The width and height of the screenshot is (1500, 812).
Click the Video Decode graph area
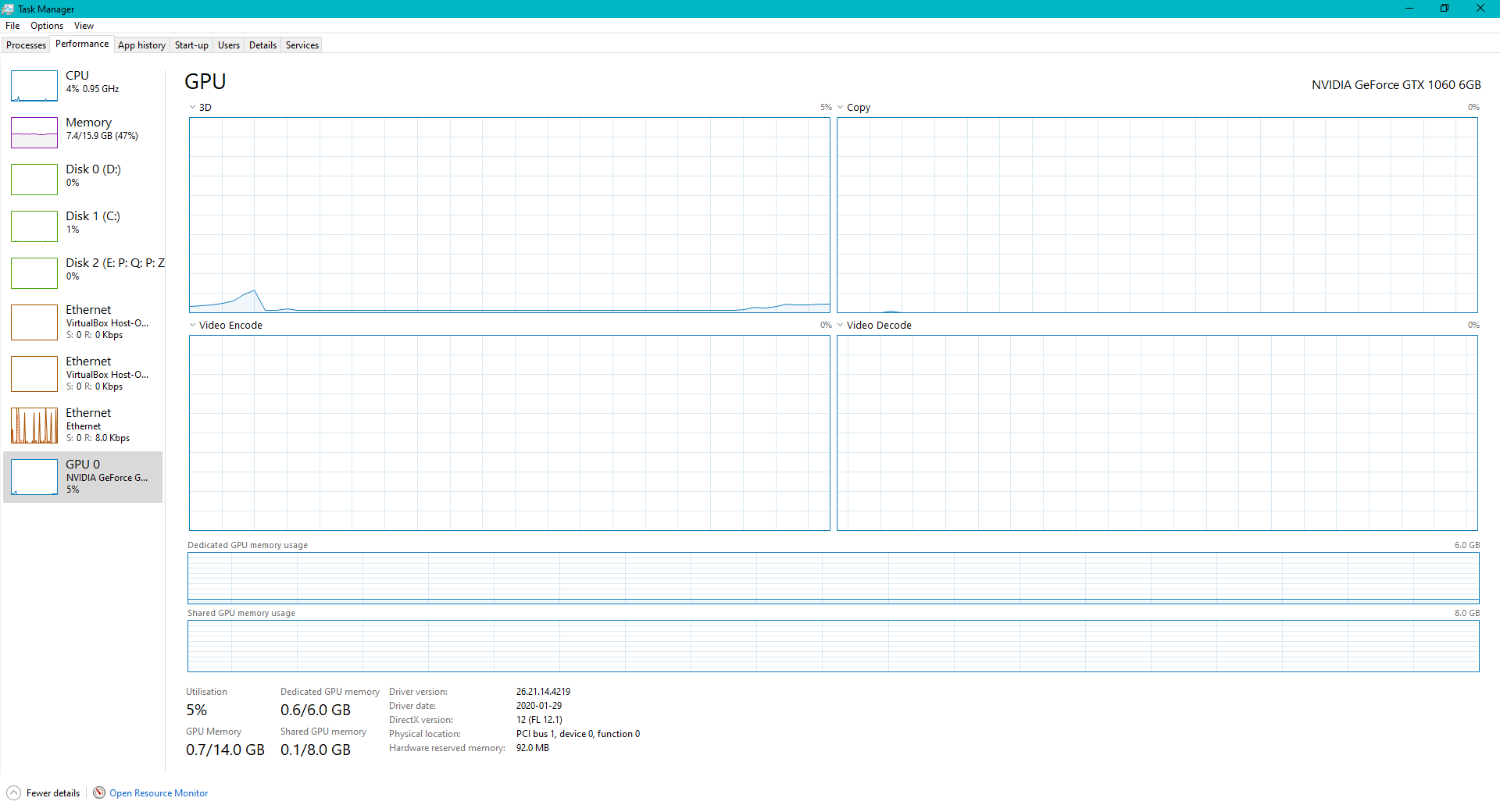1157,433
